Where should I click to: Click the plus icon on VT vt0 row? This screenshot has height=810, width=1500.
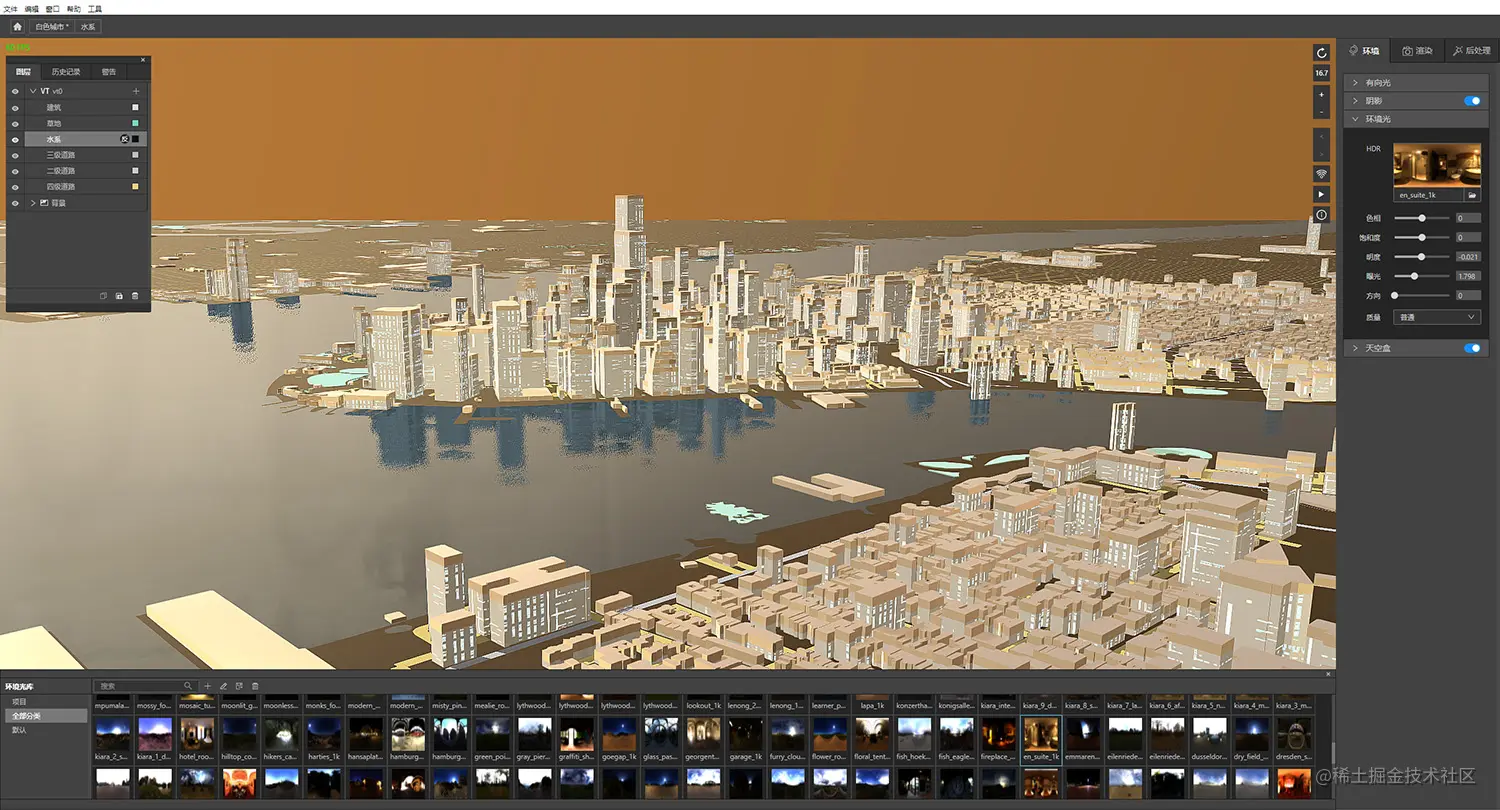coord(136,91)
